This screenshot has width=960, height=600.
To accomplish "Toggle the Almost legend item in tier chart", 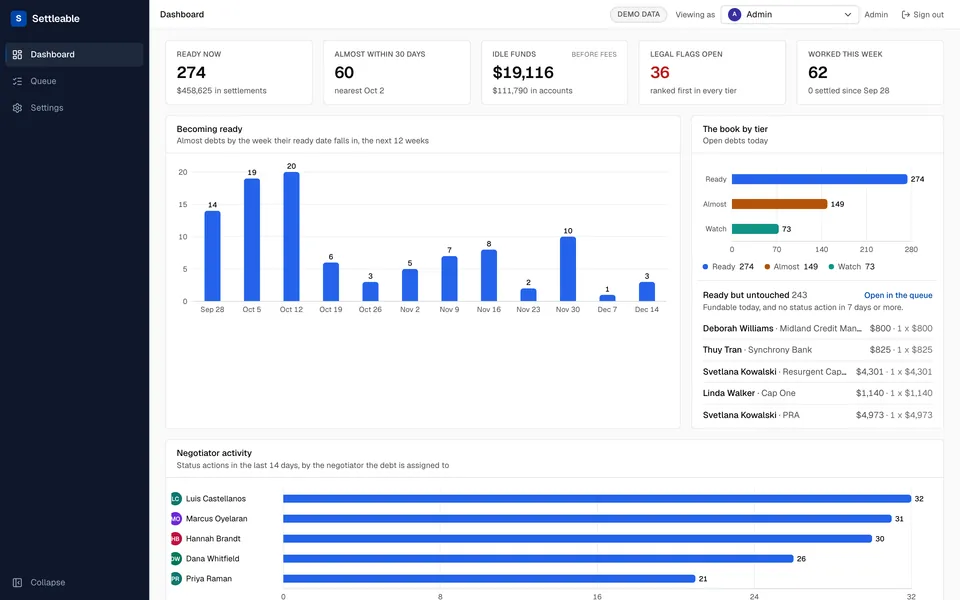I will [x=791, y=266].
